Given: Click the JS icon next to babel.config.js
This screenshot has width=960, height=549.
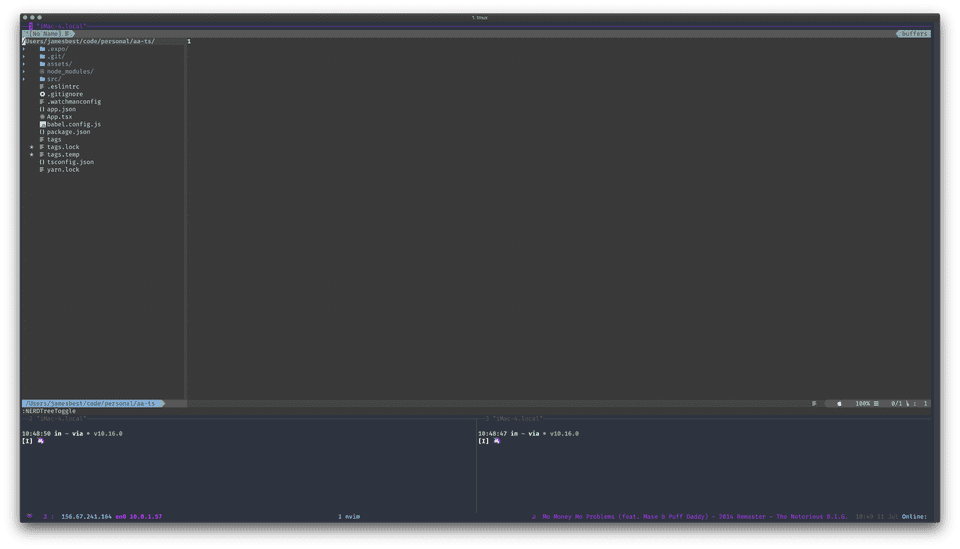Looking at the screenshot, I should pos(42,124).
